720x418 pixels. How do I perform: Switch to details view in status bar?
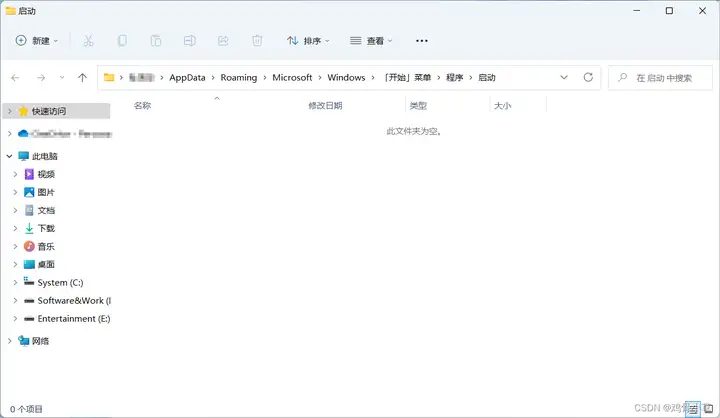click(x=693, y=408)
